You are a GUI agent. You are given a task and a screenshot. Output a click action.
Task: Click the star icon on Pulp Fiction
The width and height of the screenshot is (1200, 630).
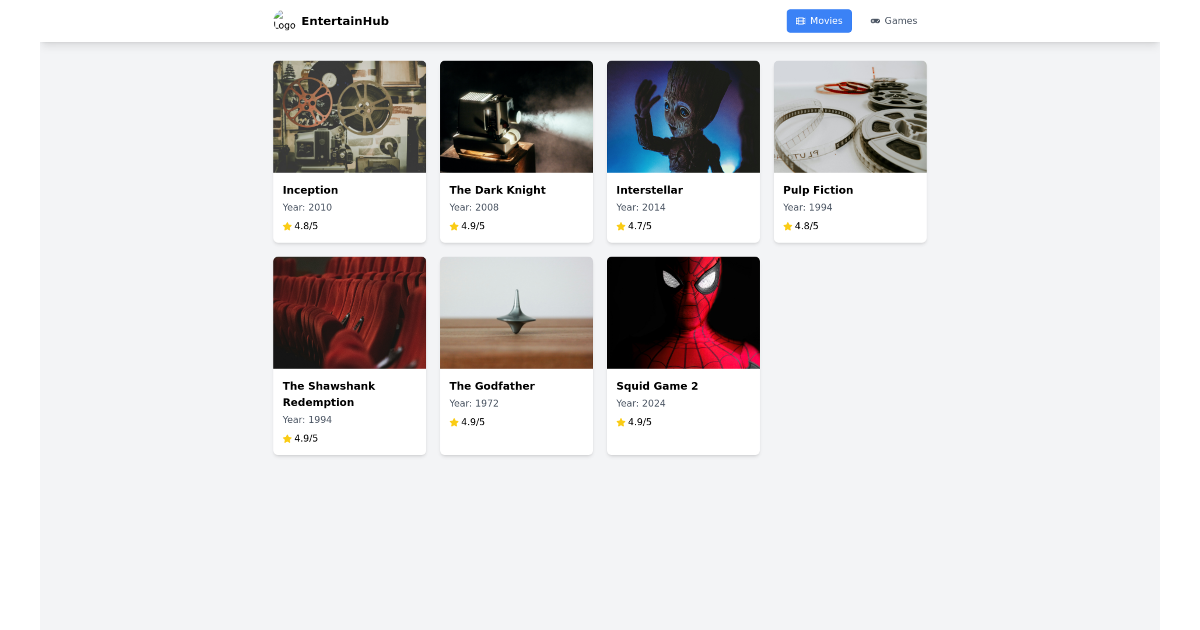click(x=788, y=226)
